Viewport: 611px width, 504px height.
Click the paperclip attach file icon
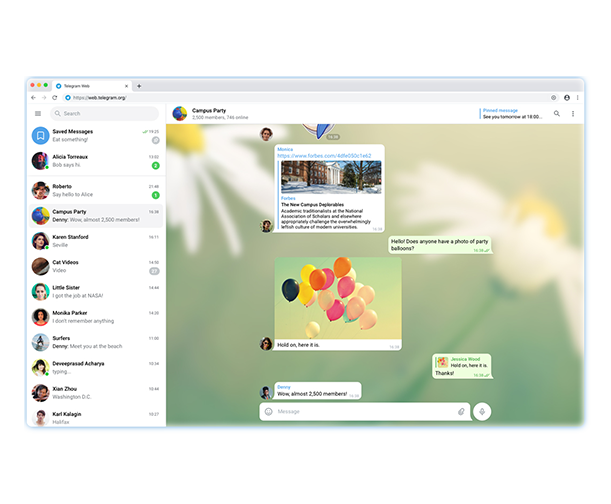point(461,411)
